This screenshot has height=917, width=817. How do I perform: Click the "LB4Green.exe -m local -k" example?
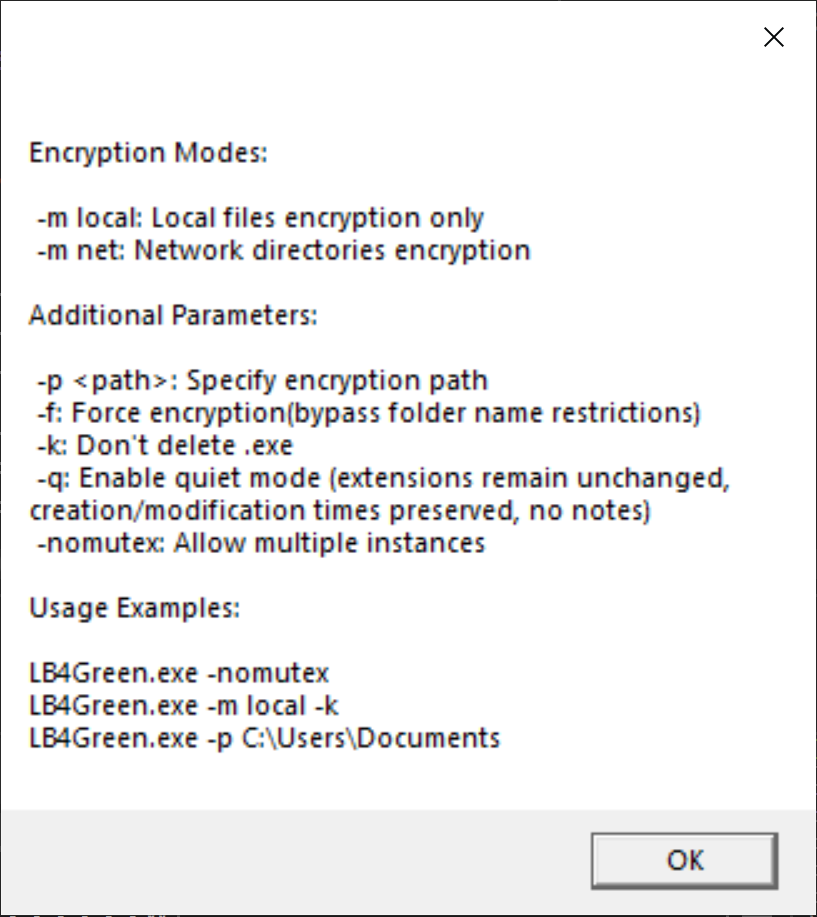pyautogui.click(x=184, y=706)
